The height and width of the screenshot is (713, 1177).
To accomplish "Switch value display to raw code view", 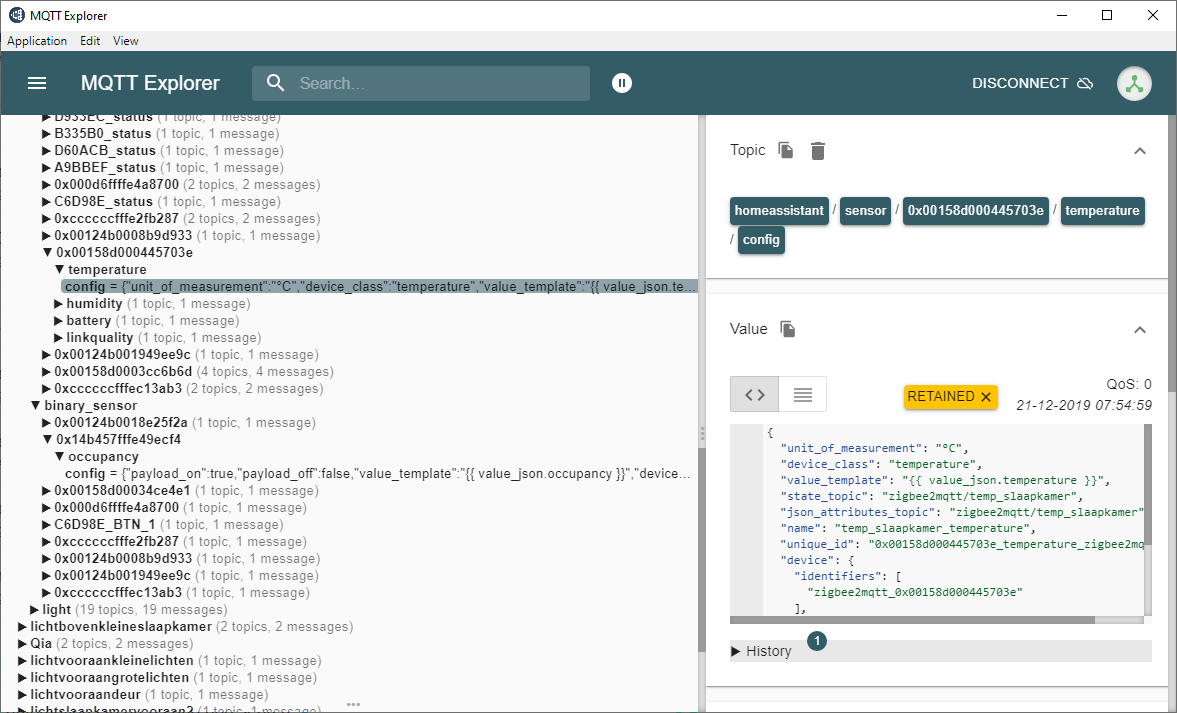I will 754,394.
